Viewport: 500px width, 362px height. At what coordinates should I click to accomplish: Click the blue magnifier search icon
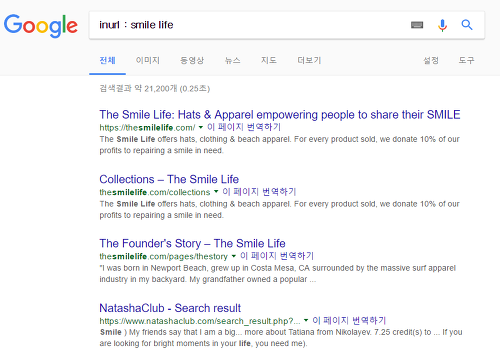point(467,25)
